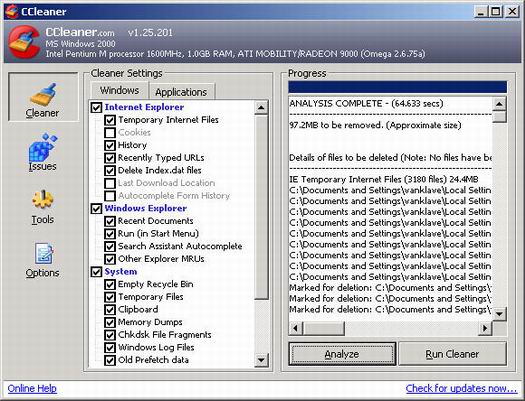
Task: Enable the Cookies checkbox
Action: (110, 133)
